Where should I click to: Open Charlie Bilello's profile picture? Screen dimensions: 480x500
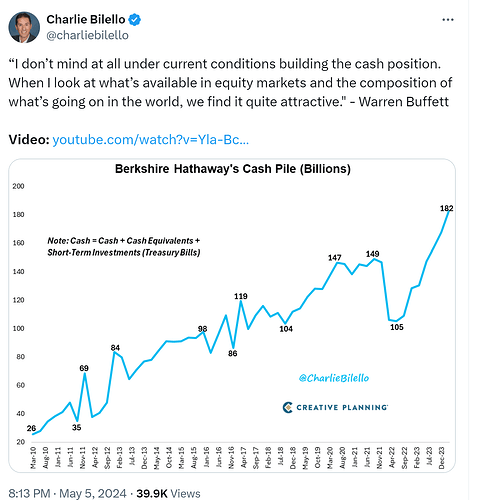24,27
